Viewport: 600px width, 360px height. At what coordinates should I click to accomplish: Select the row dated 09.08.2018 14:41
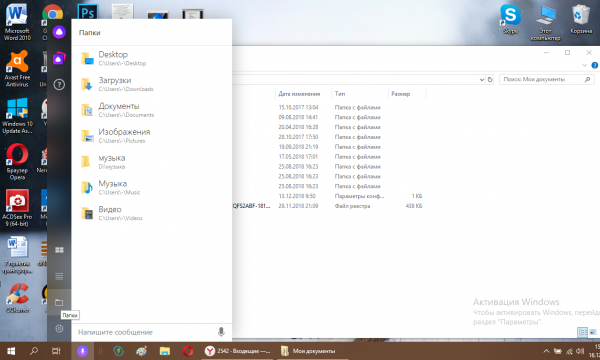pos(329,117)
